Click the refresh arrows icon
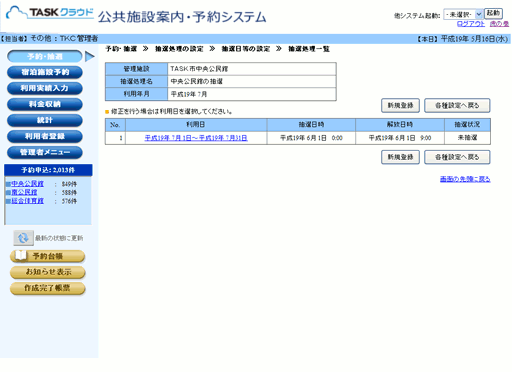Viewport: 512px width, 372px height. (23, 238)
